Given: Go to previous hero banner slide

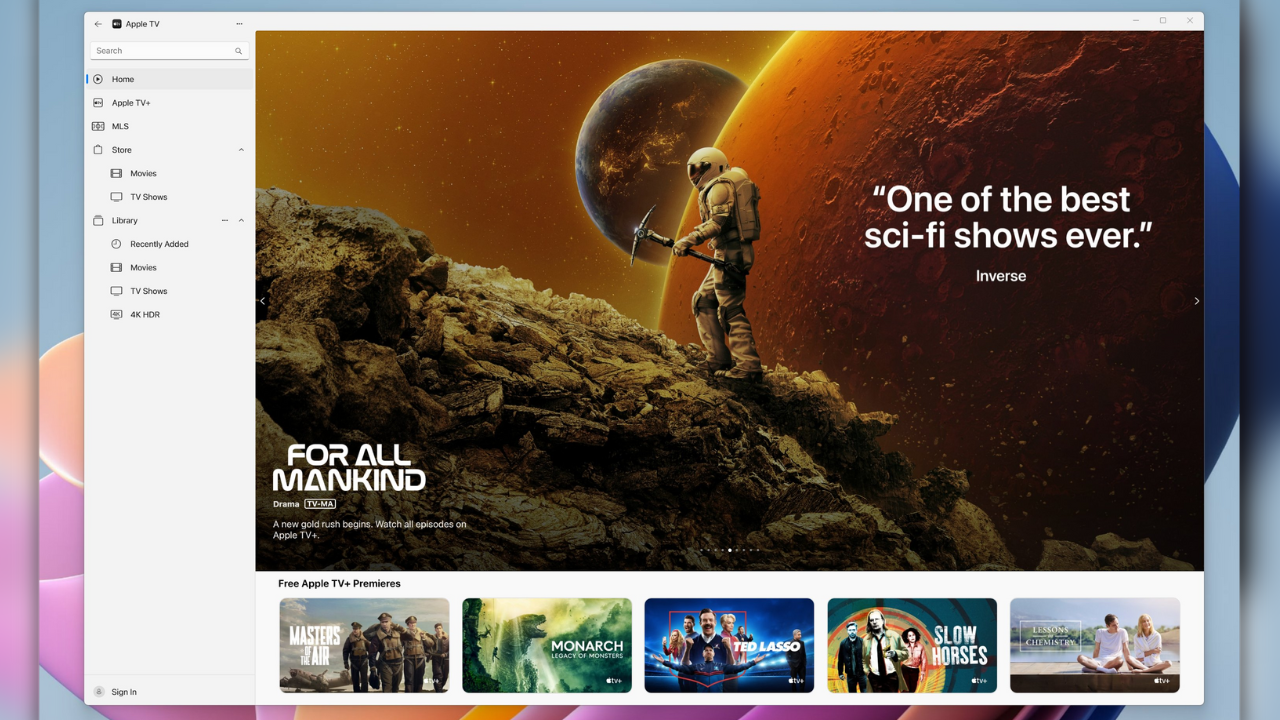Looking at the screenshot, I should pos(263,301).
